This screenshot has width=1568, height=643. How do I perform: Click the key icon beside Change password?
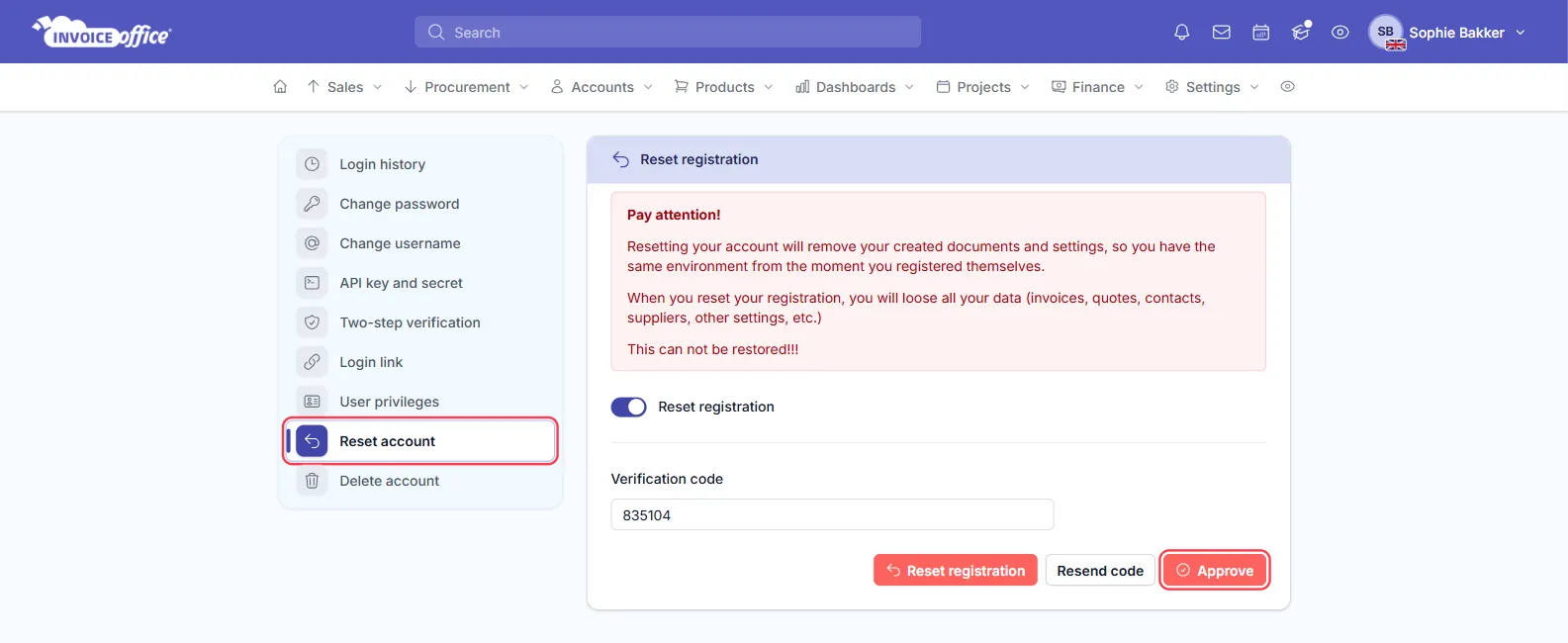(312, 204)
